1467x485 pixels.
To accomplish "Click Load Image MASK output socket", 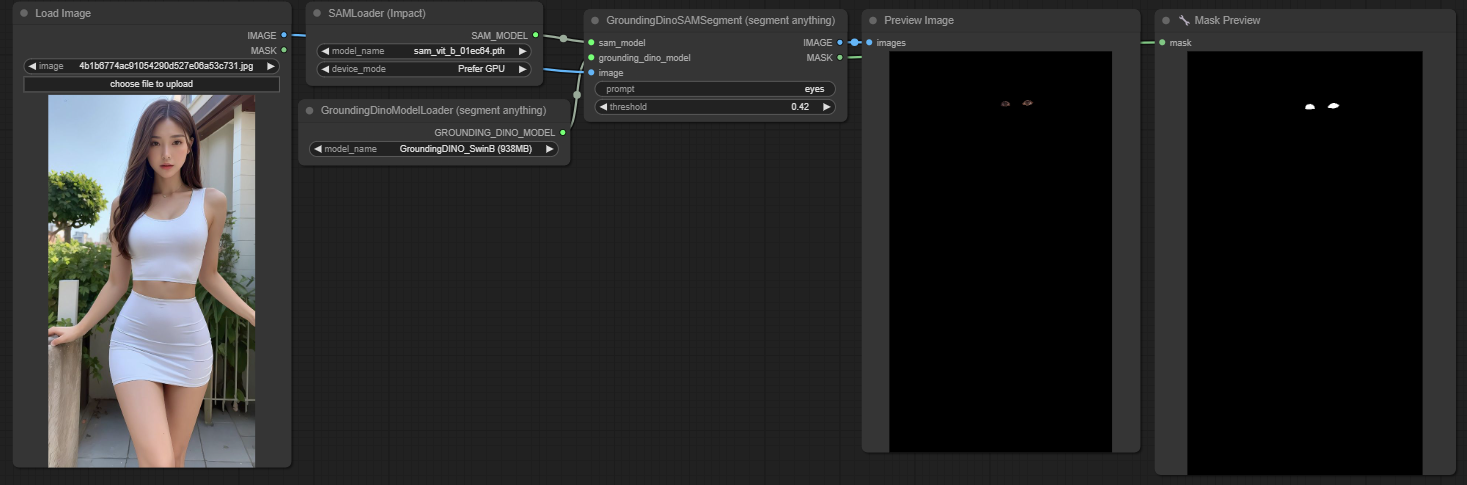I will [285, 50].
